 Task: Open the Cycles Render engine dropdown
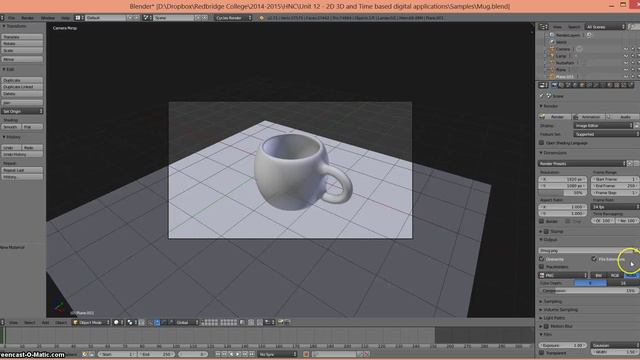tap(233, 18)
